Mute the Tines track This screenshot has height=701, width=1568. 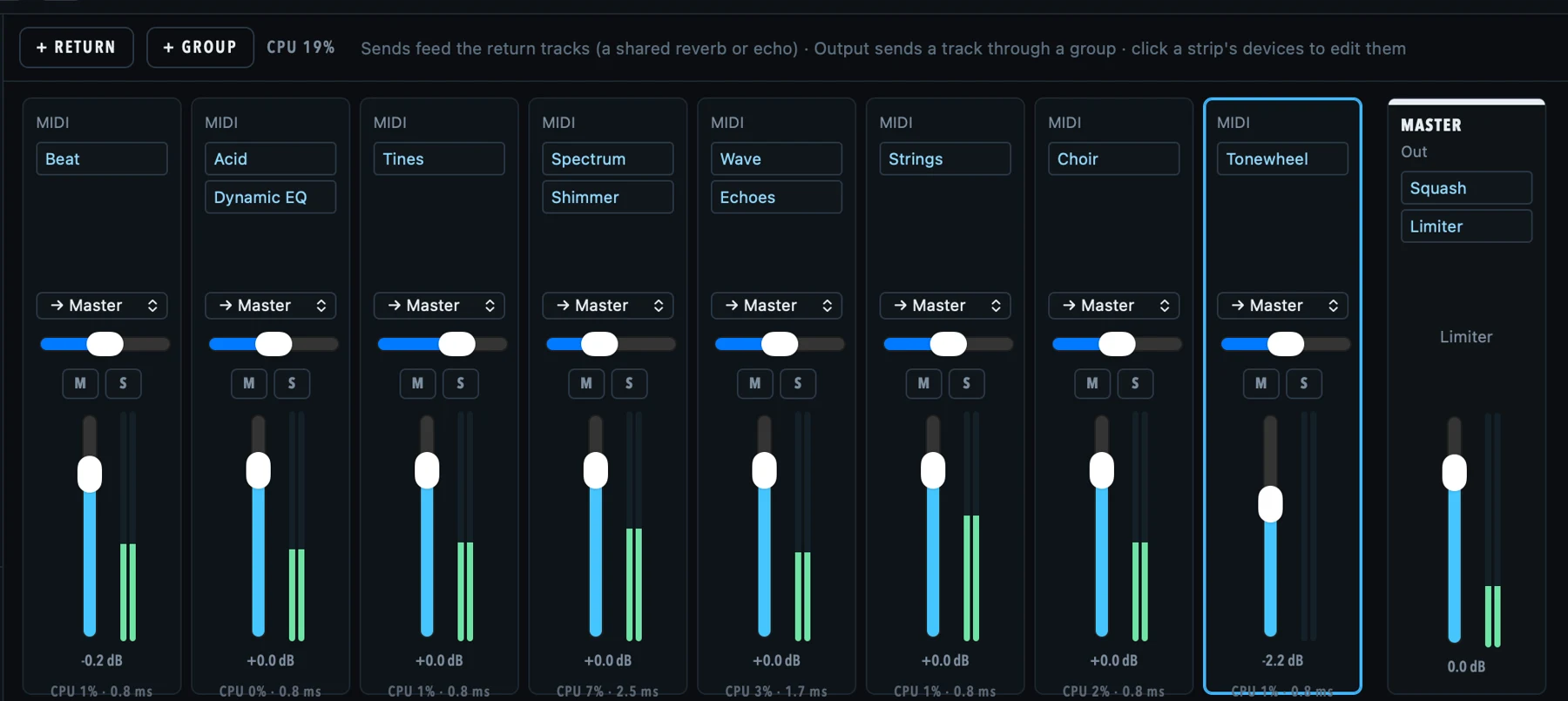click(417, 383)
